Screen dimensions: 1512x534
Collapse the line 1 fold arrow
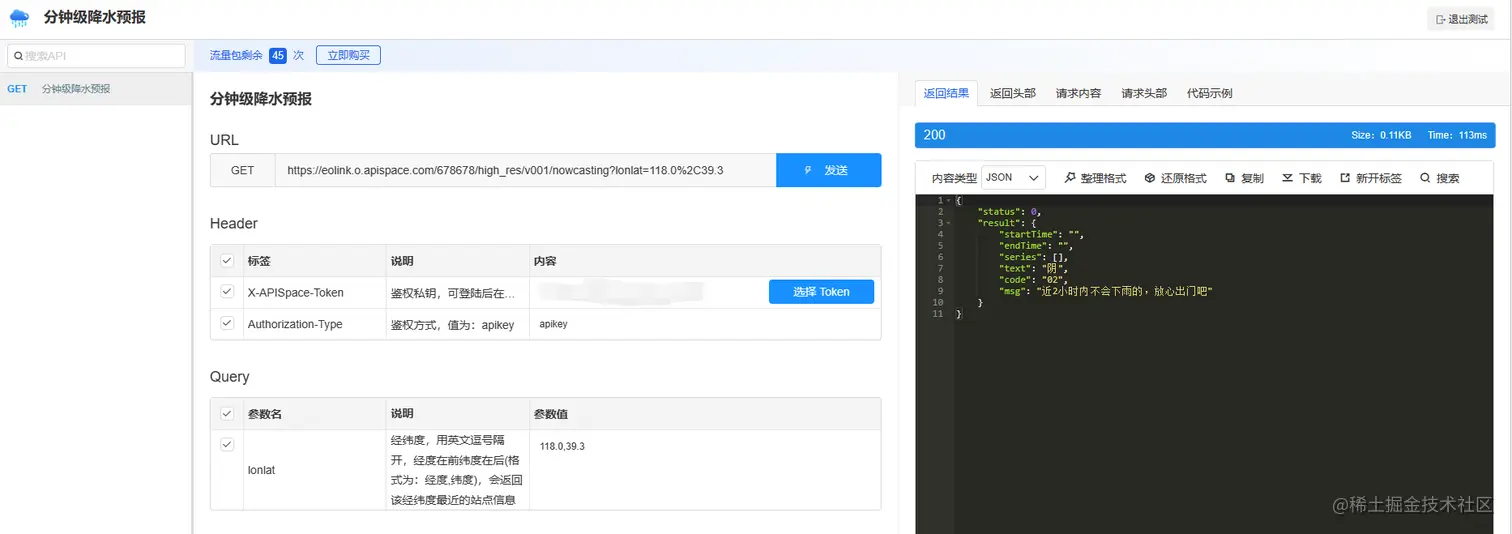pos(947,200)
